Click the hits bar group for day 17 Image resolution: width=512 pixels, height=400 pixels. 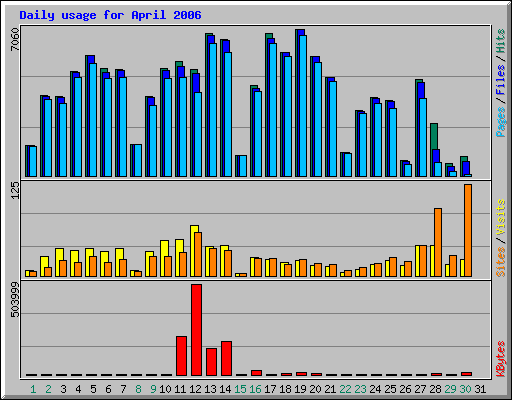(x=271, y=105)
